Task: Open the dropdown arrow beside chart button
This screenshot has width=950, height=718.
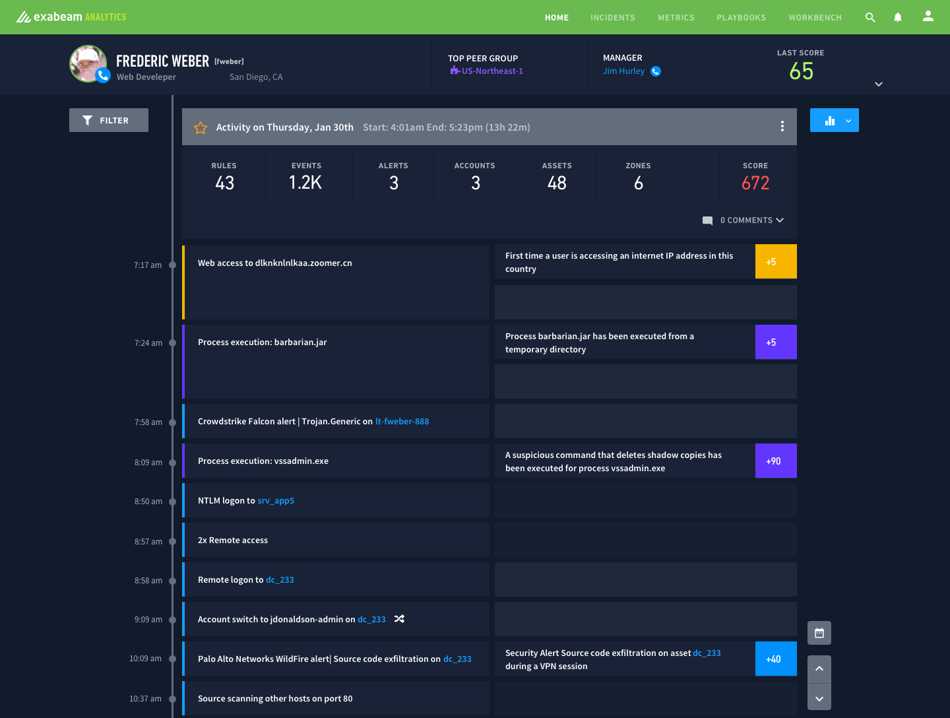Action: coord(848,121)
